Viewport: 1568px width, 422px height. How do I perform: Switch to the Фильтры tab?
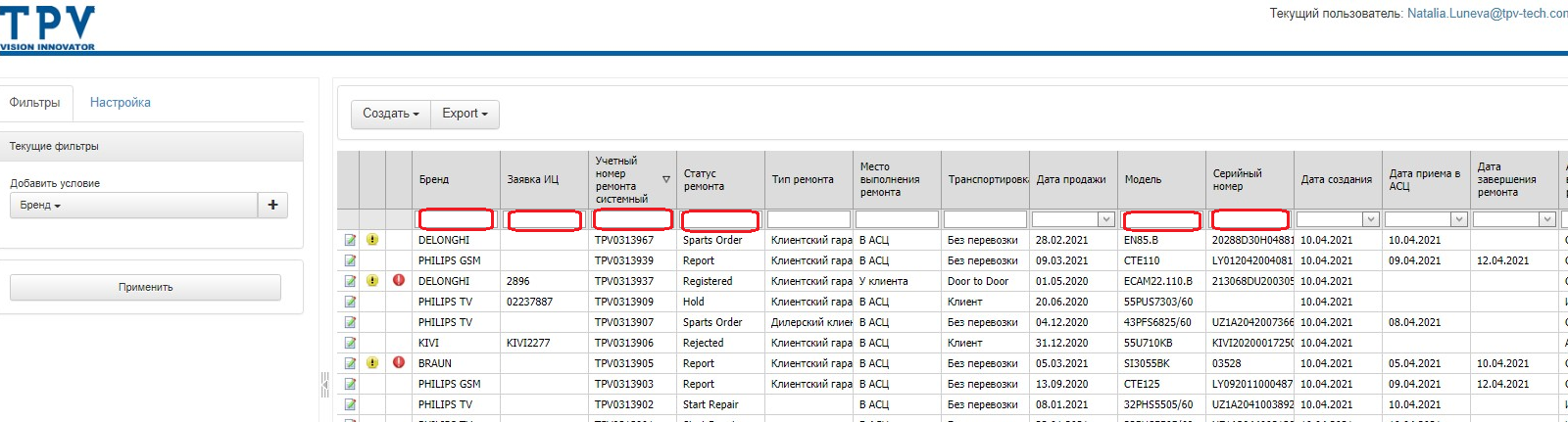34,103
